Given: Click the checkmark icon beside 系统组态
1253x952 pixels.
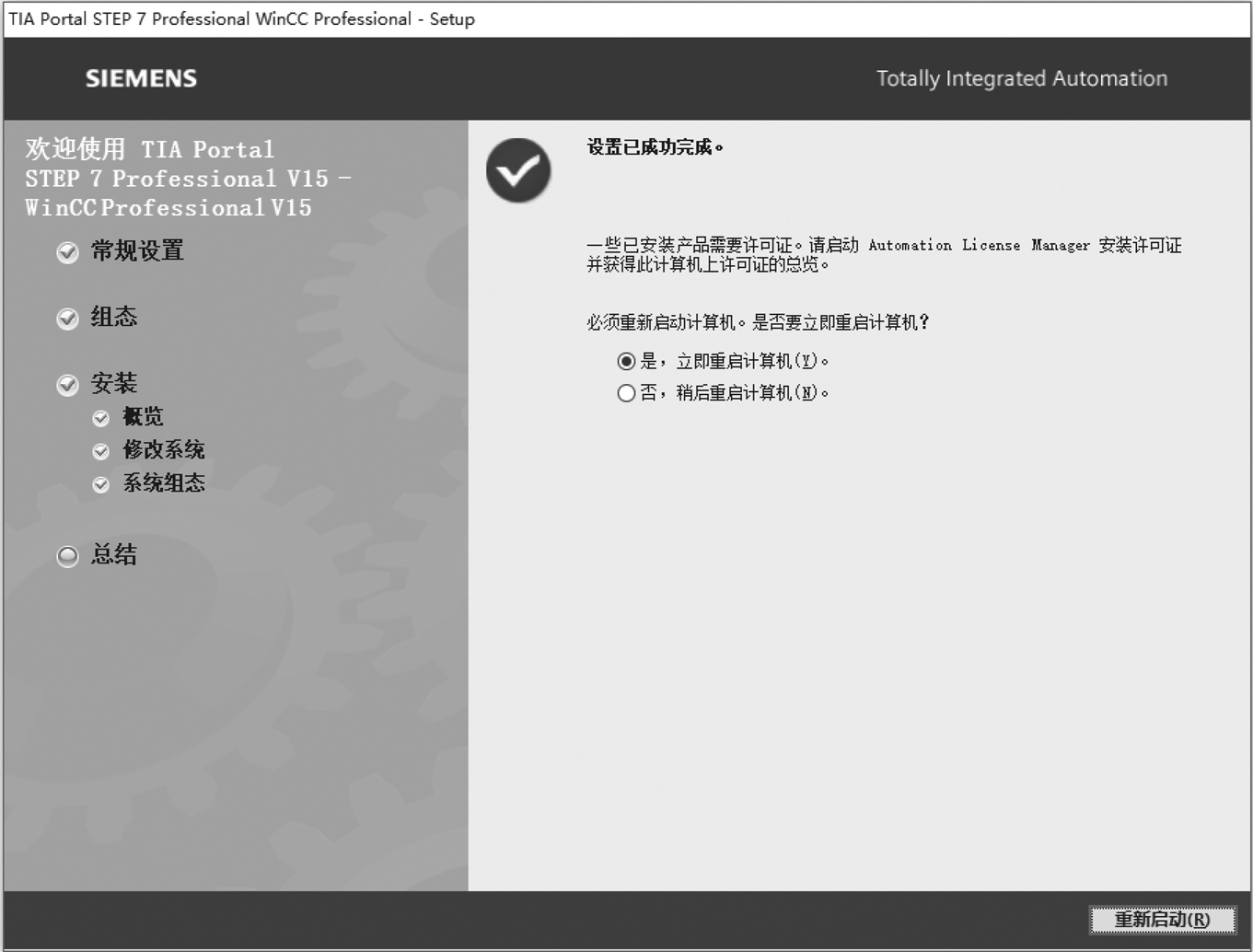Looking at the screenshot, I should 101,485.
